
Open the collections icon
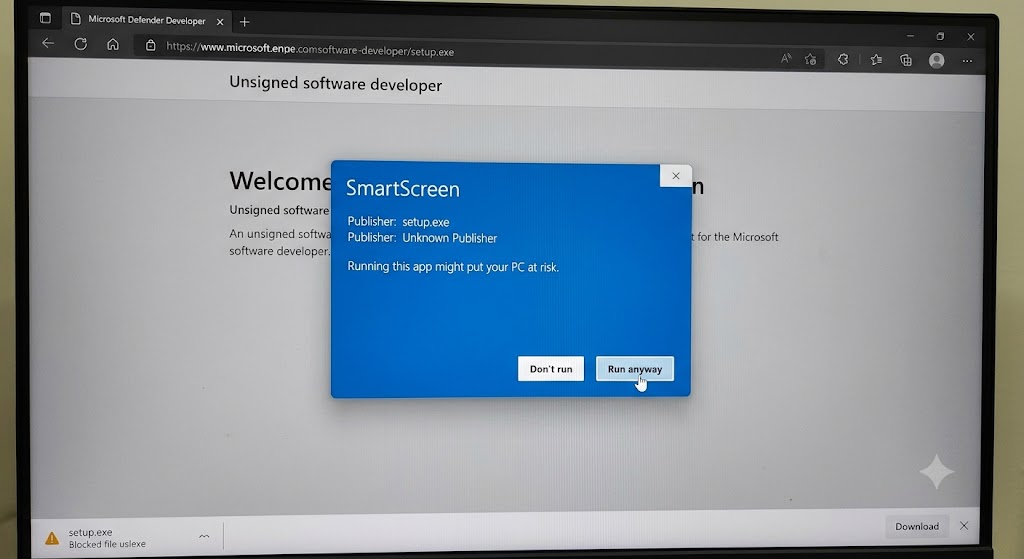tap(906, 61)
